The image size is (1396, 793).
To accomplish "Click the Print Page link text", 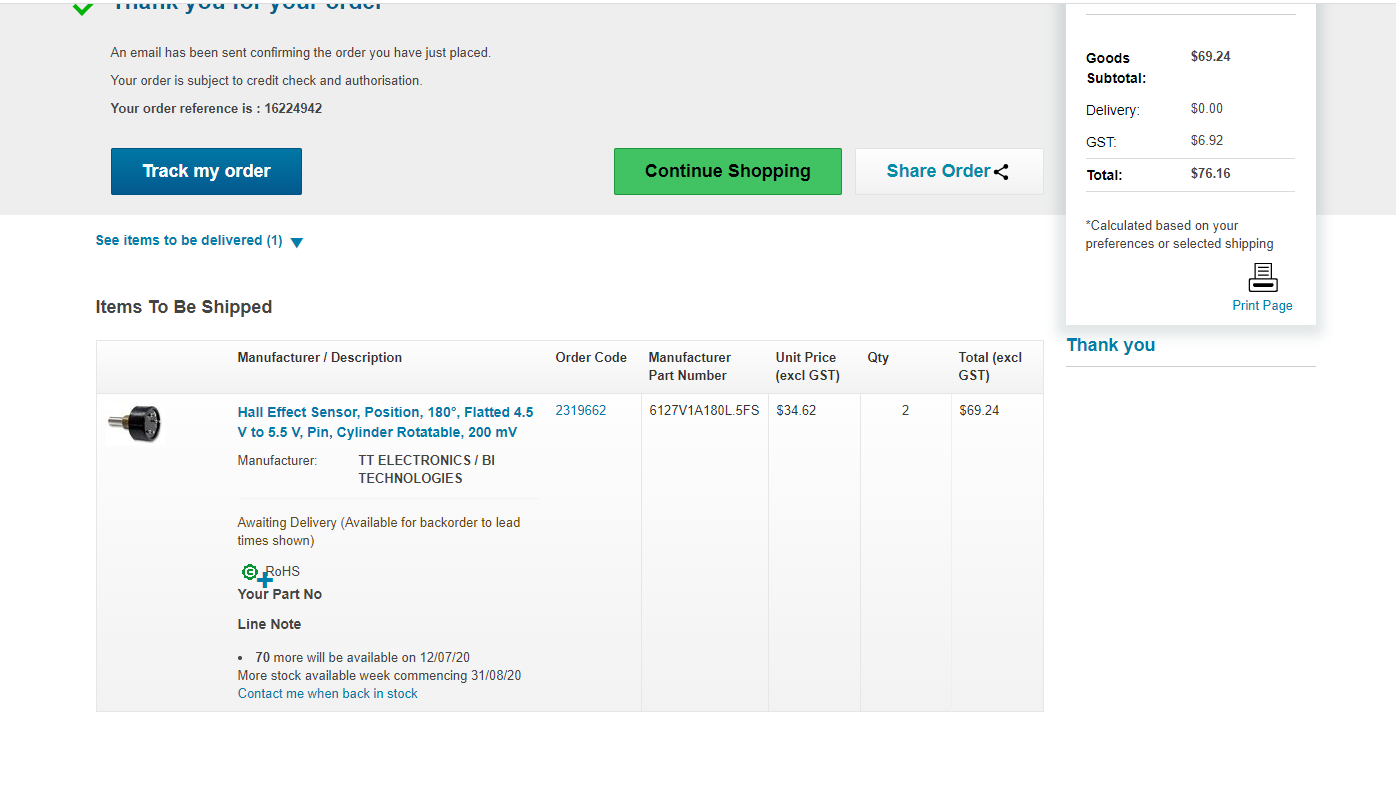I will (1262, 306).
